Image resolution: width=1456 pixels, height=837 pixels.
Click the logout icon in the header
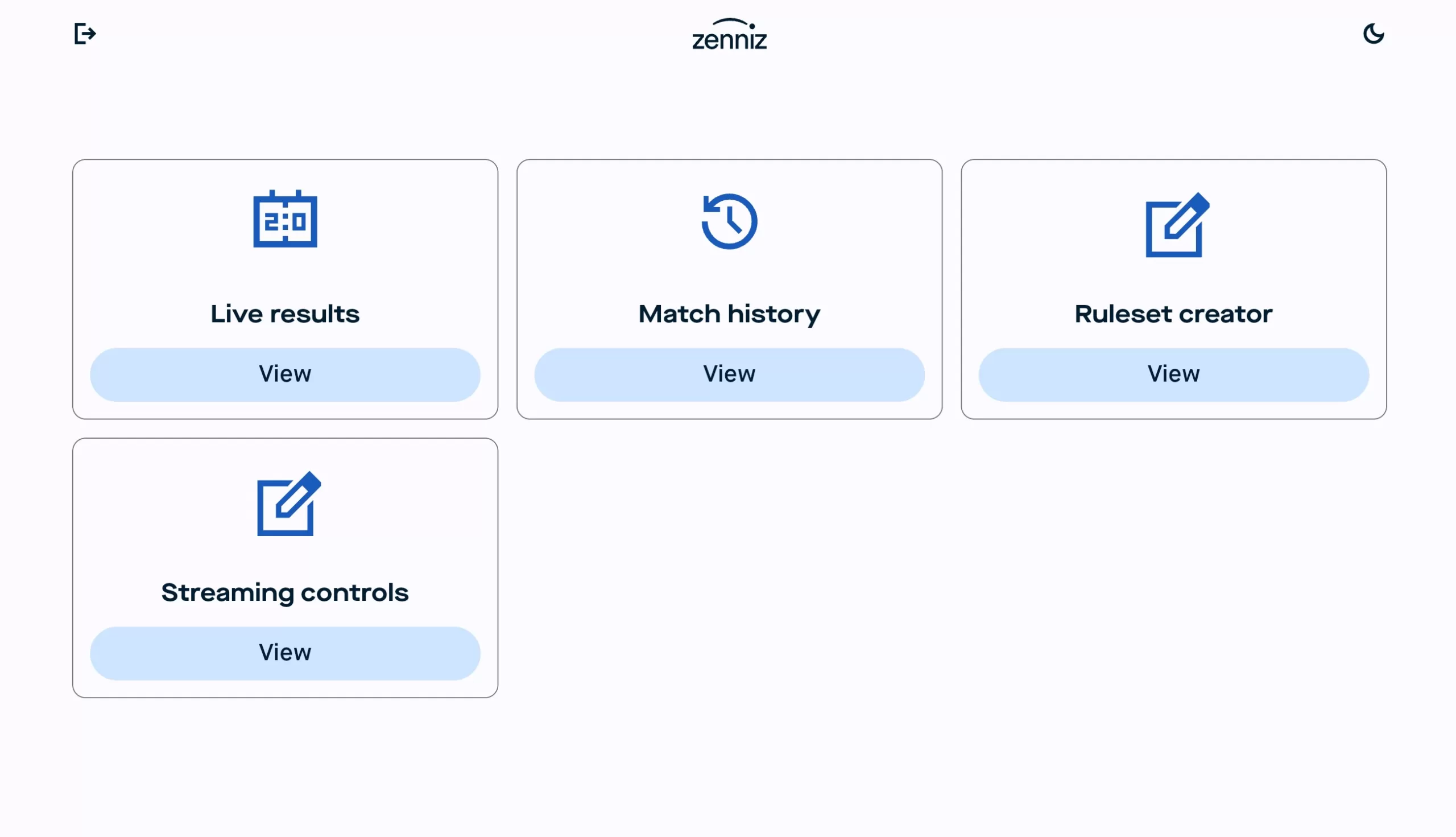click(85, 34)
